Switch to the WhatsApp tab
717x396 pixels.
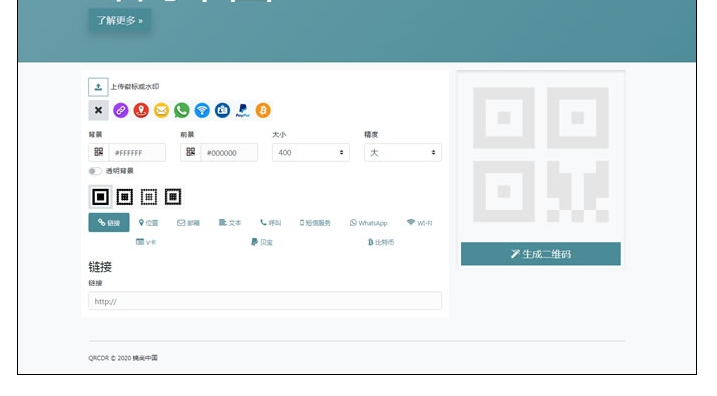369,223
